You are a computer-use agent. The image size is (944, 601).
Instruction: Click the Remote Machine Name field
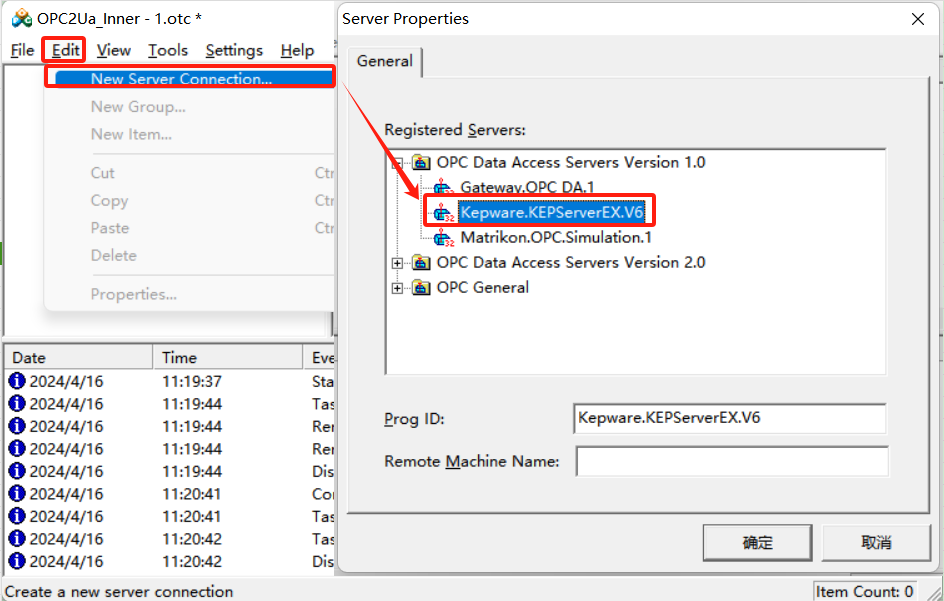(x=731, y=461)
